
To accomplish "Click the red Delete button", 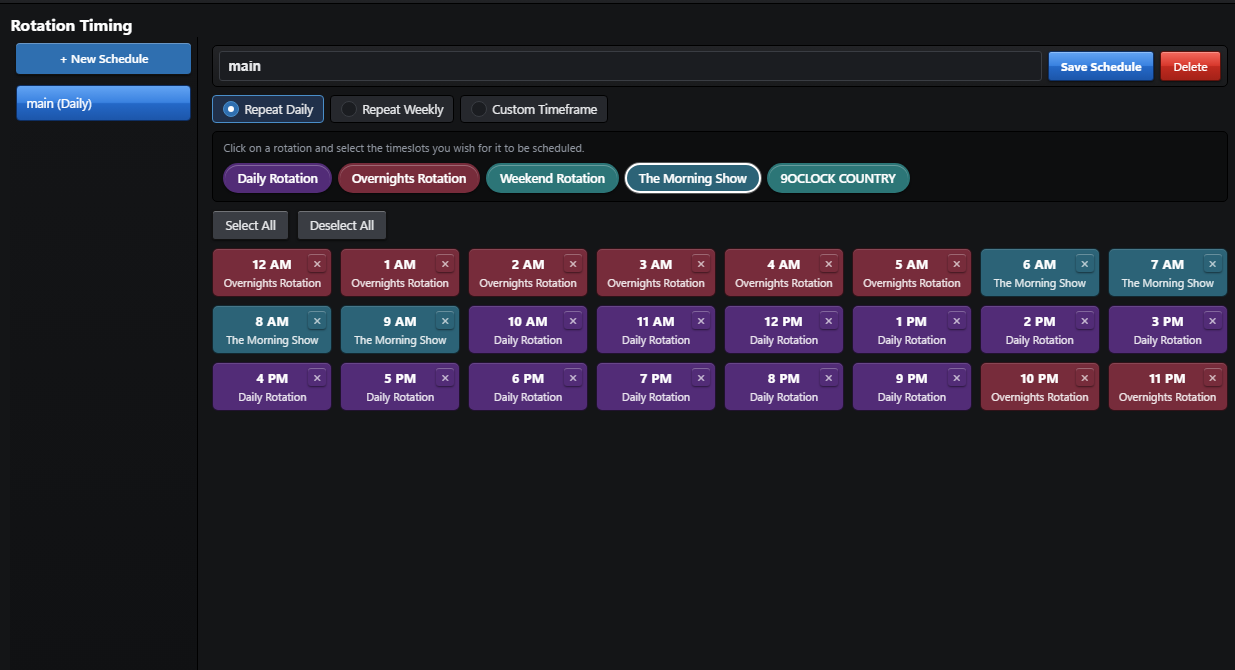I will (x=1190, y=66).
